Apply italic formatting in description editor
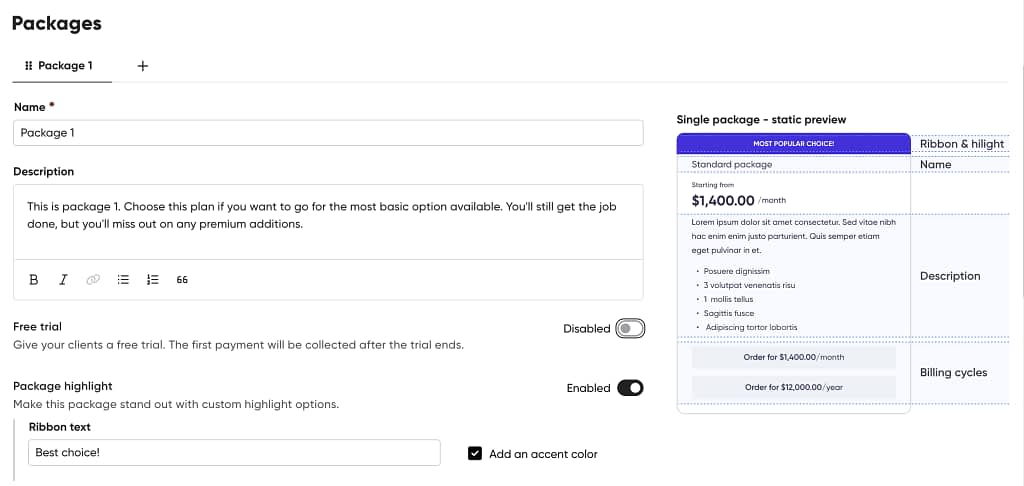Image resolution: width=1024 pixels, height=486 pixels. coord(63,280)
